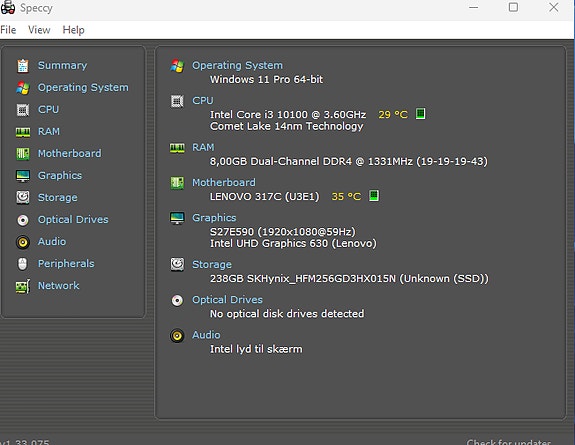Viewport: 575px width, 445px height.
Task: Click the Storage heading link in summary
Action: pos(212,265)
